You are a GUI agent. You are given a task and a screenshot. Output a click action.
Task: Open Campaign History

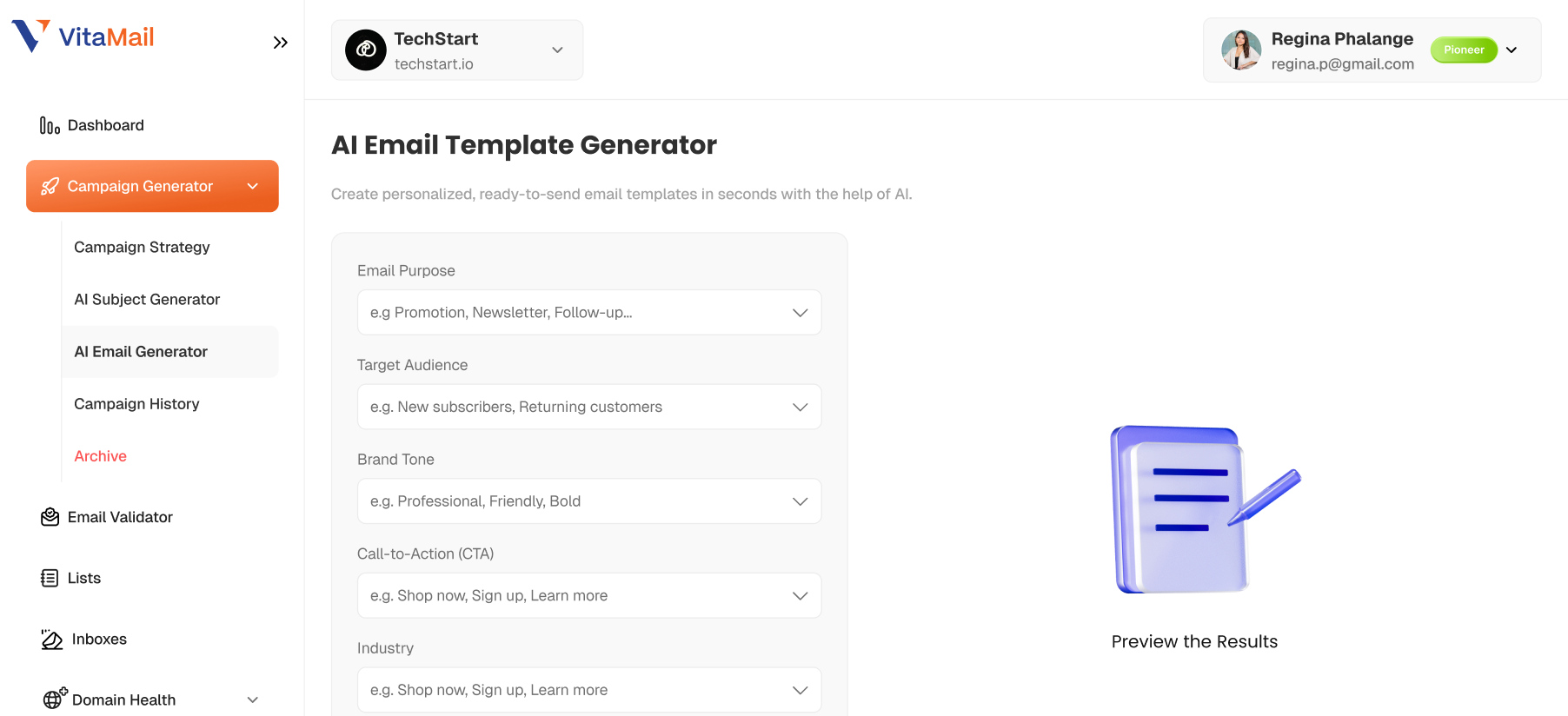136,403
